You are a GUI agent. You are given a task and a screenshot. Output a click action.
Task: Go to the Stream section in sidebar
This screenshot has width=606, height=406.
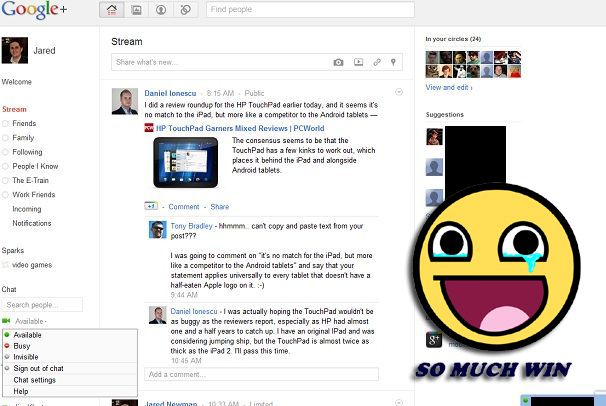14,109
